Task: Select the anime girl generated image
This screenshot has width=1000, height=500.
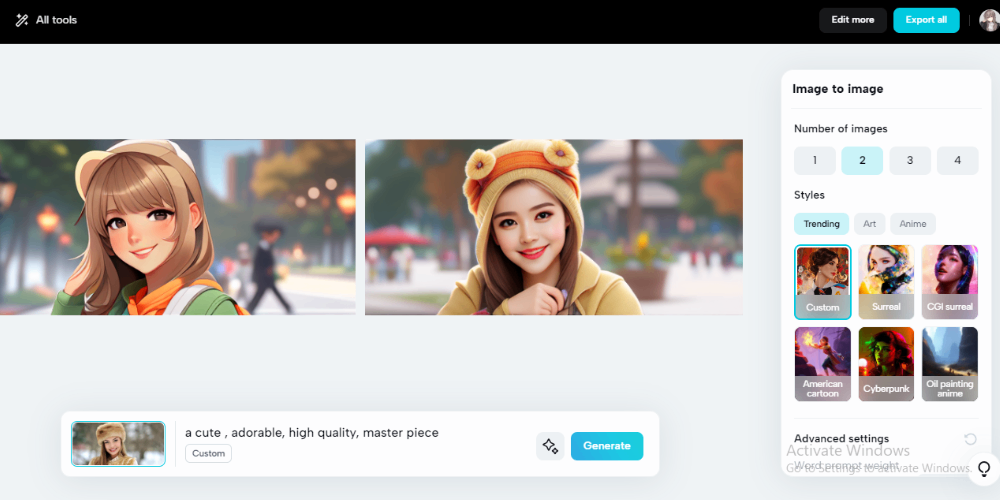Action: (178, 227)
